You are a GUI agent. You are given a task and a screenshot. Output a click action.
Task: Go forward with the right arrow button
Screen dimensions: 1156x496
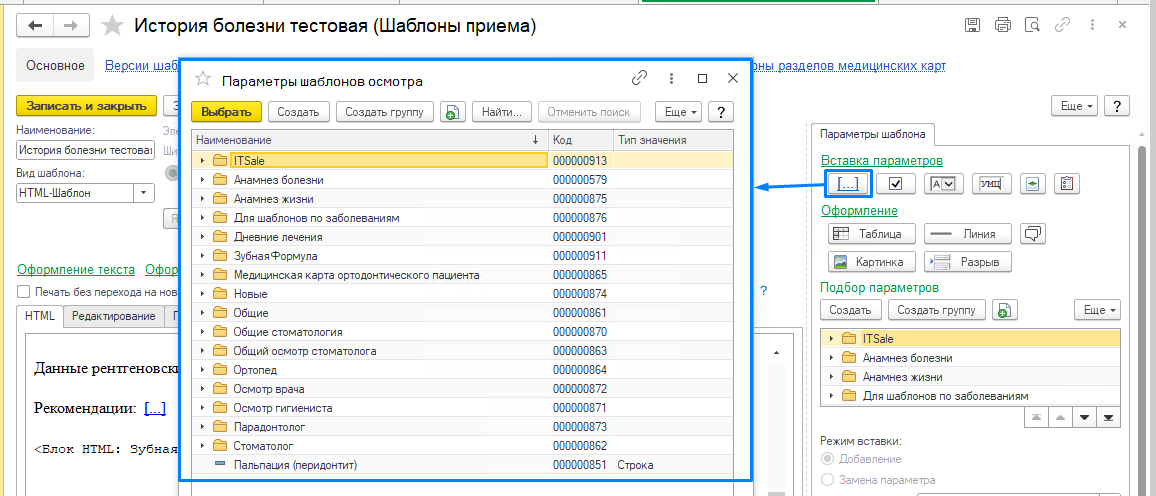pos(71,26)
